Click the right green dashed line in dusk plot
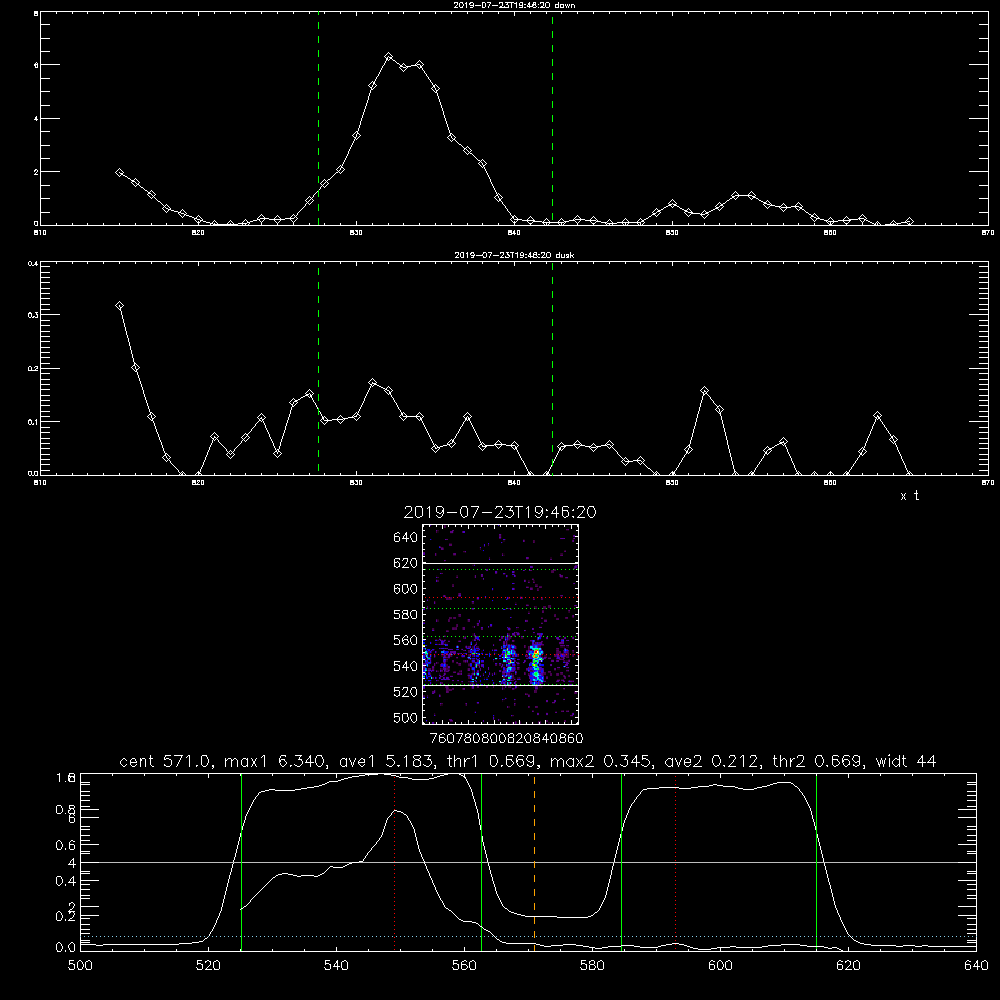1000x1000 pixels. tap(552, 369)
